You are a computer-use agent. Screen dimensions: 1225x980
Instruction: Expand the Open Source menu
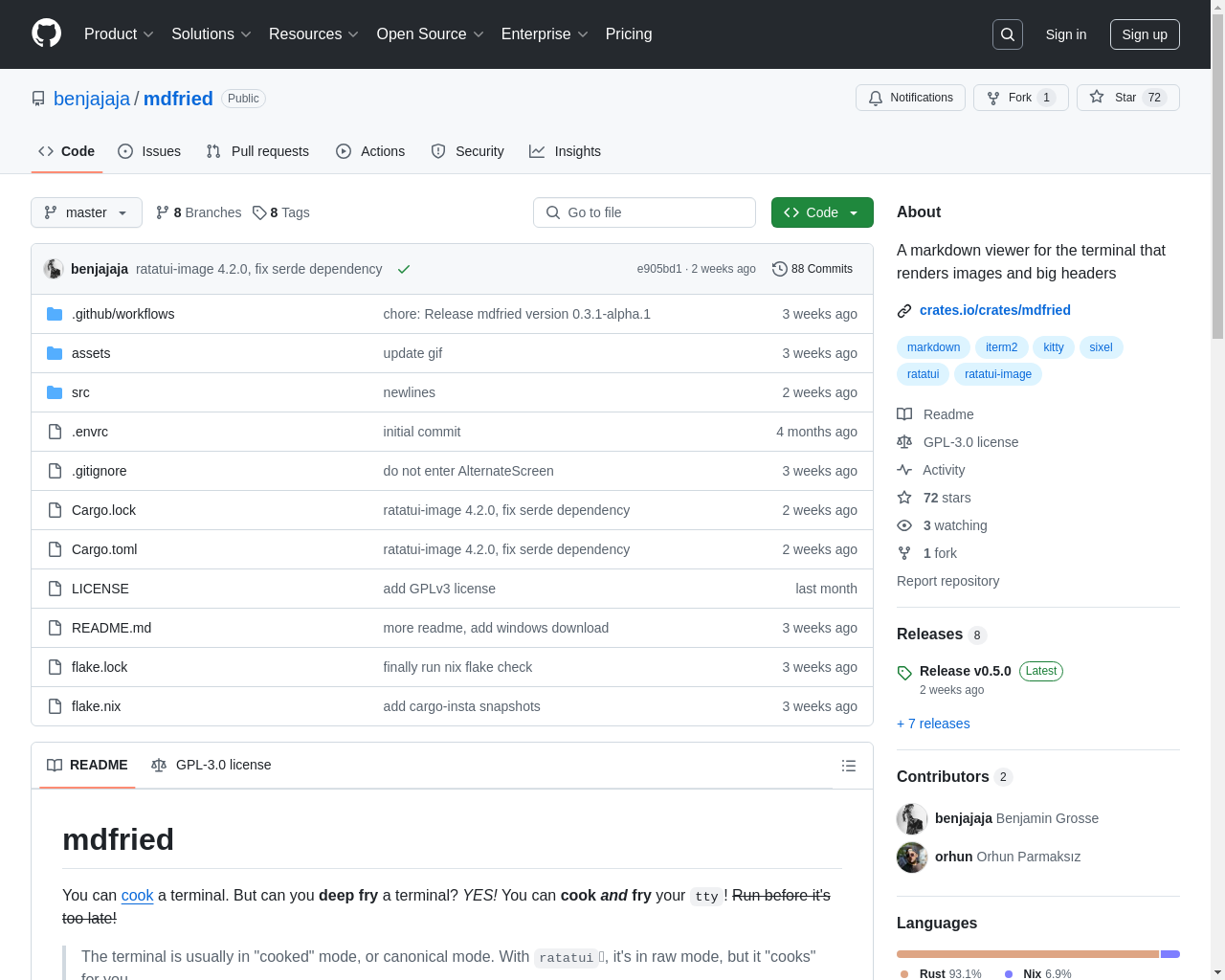431,34
